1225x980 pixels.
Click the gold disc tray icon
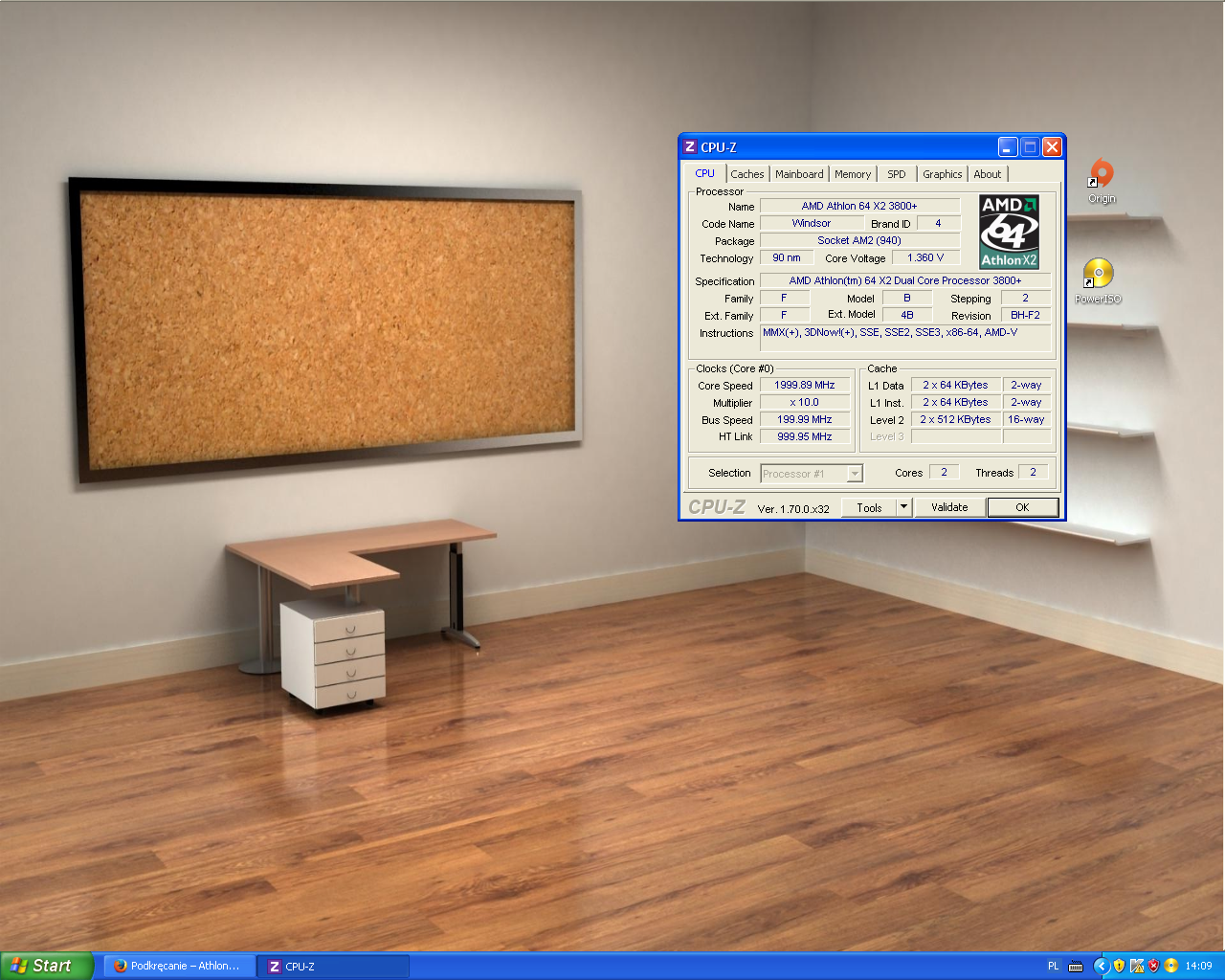[x=1170, y=966]
